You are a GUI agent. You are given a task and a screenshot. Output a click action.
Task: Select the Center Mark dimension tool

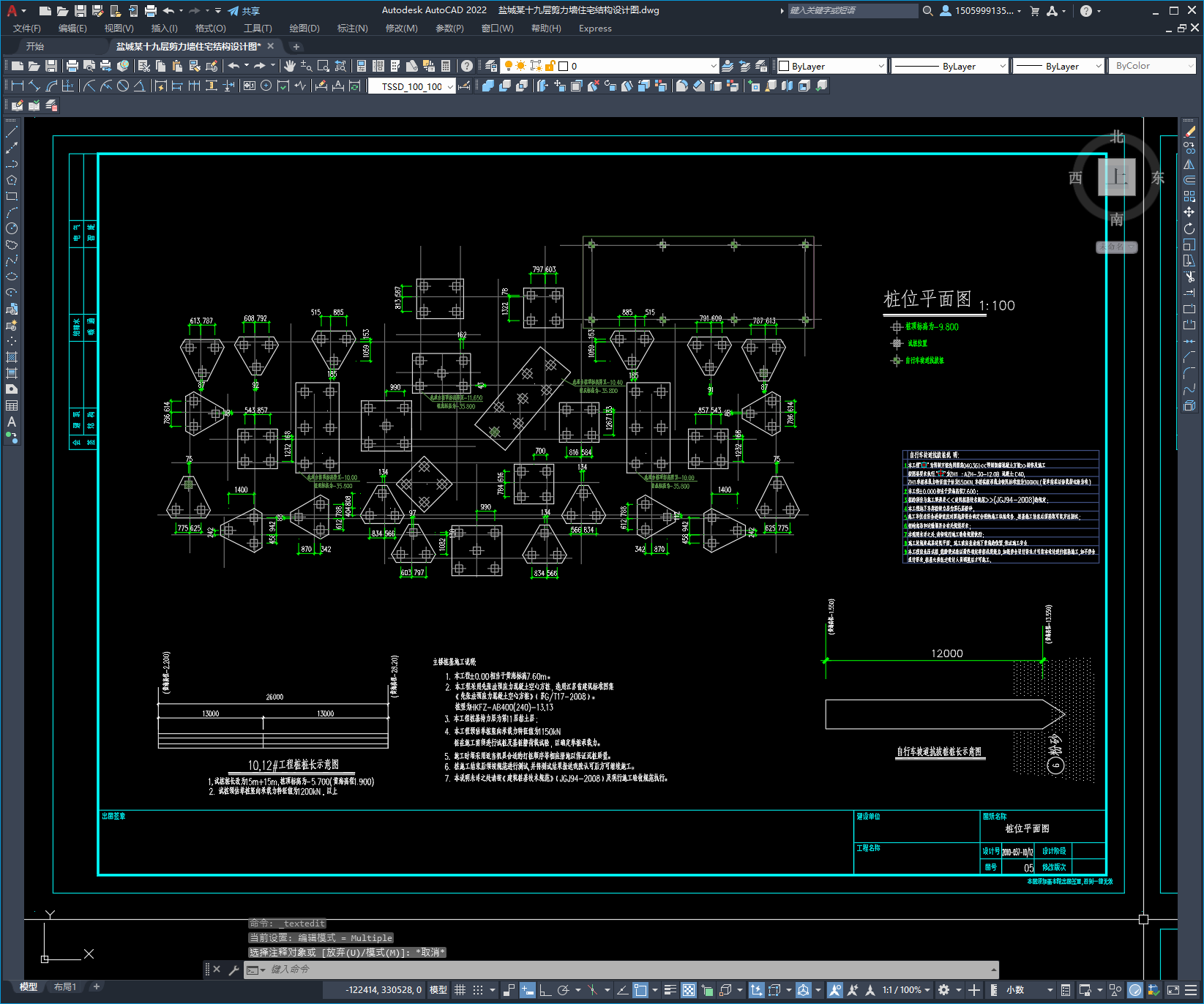[x=266, y=86]
